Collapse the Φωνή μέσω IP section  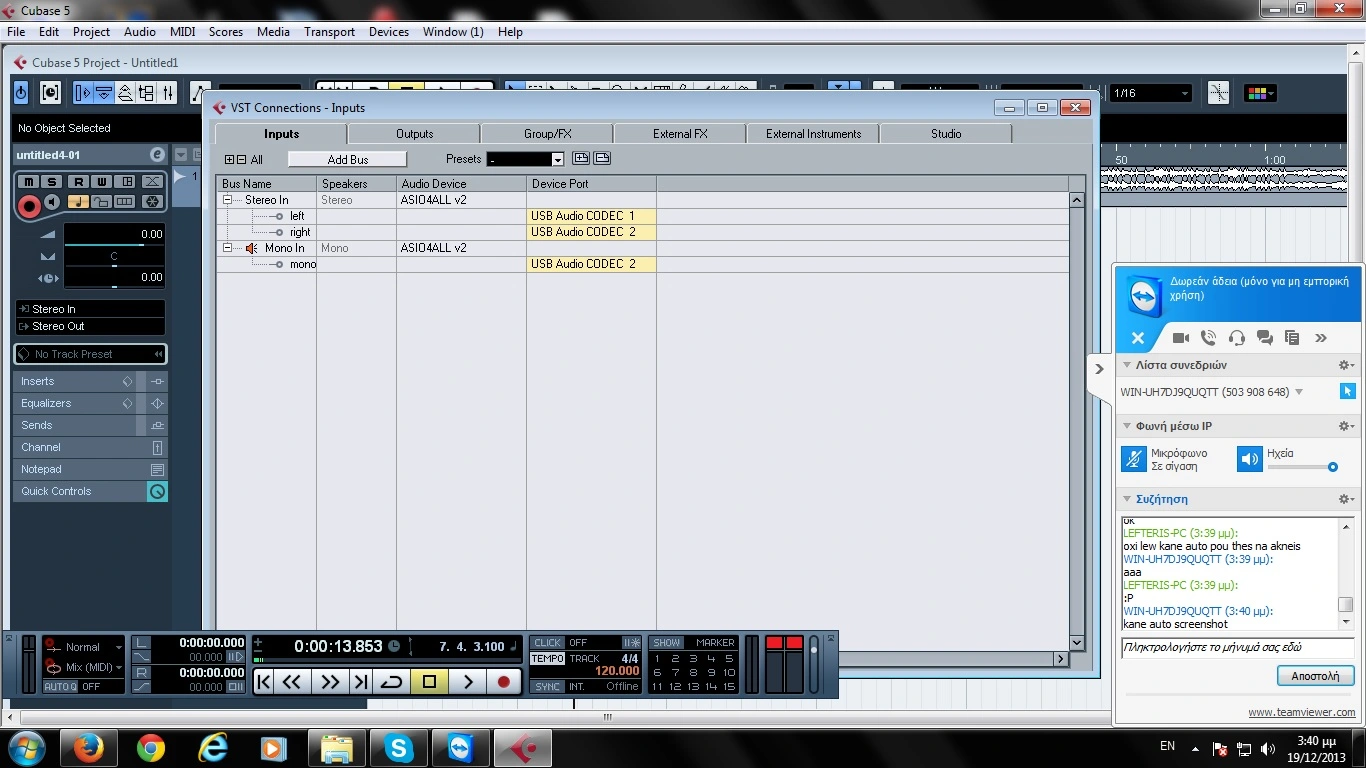(x=1126, y=427)
